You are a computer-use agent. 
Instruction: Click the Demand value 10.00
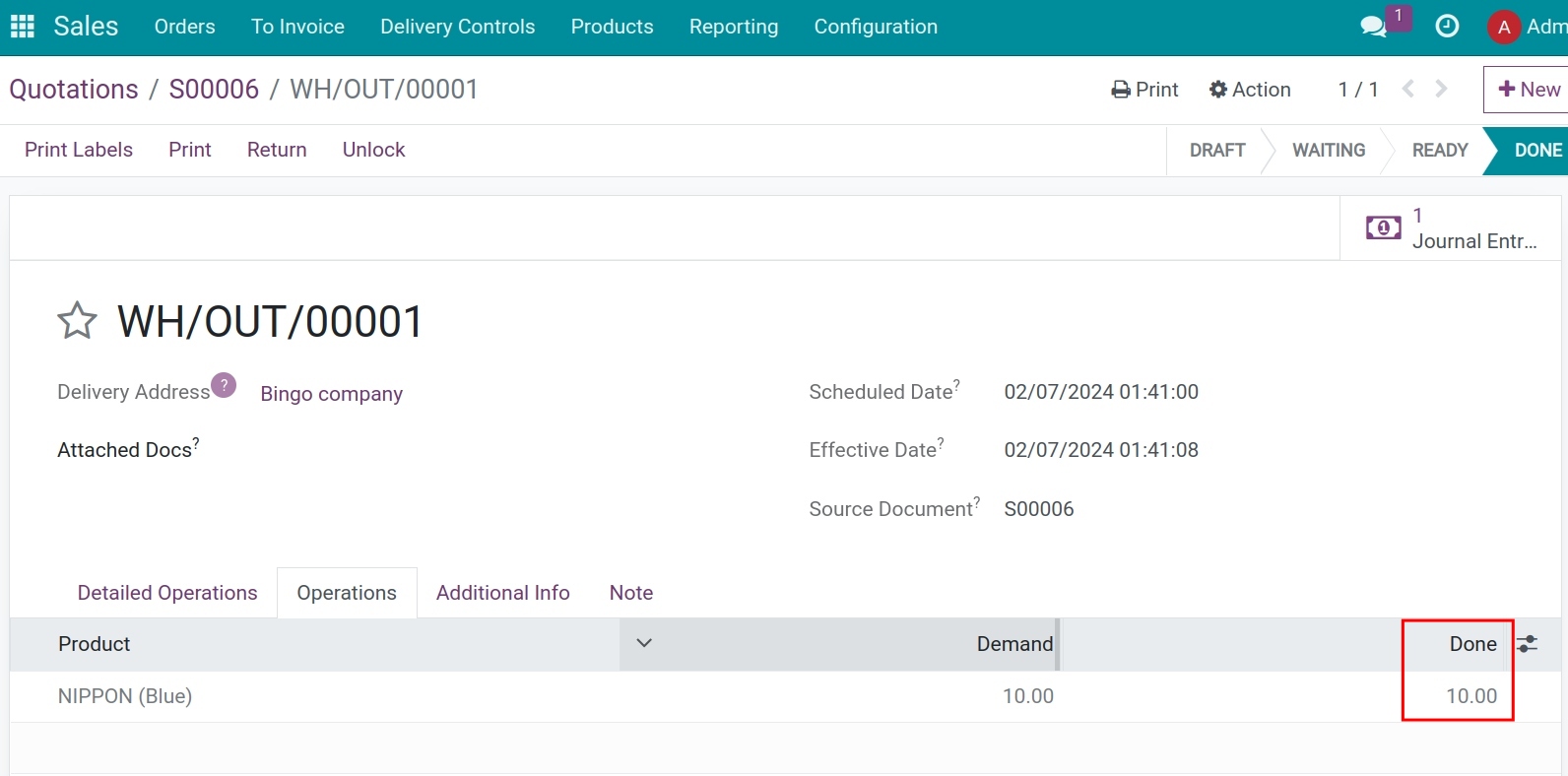pyautogui.click(x=1028, y=696)
